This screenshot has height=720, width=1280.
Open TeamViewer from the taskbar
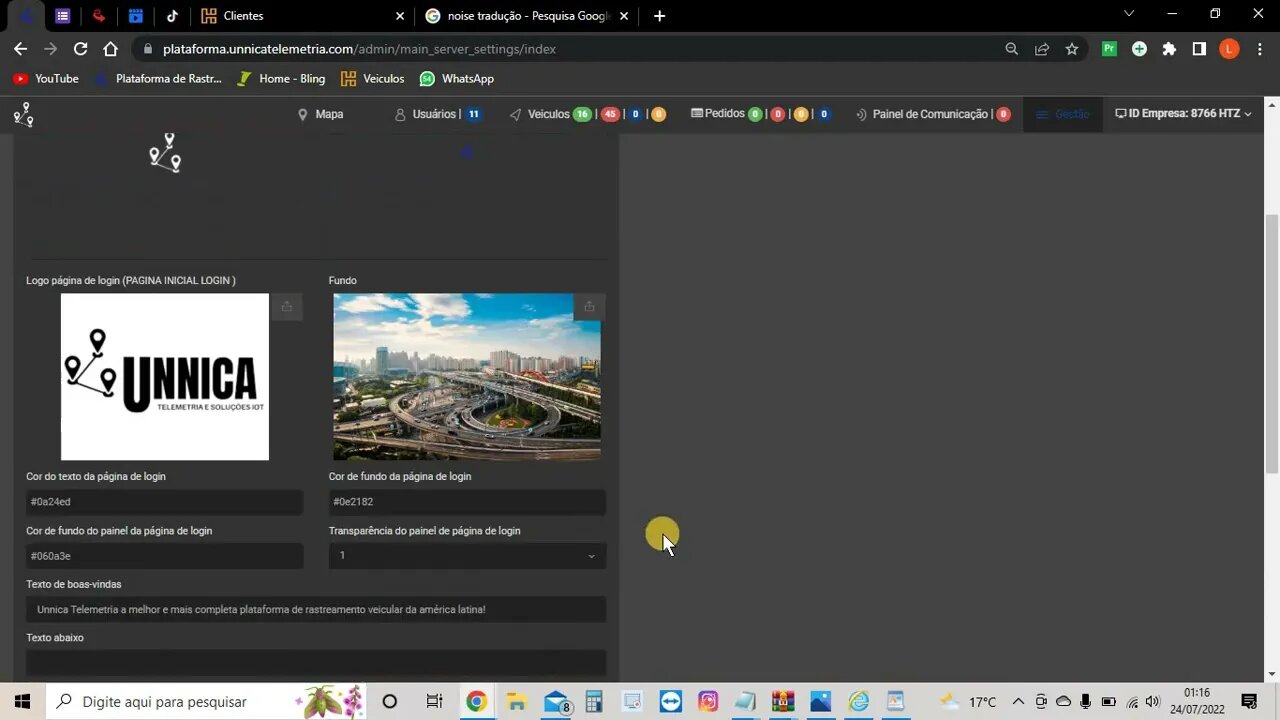(670, 702)
